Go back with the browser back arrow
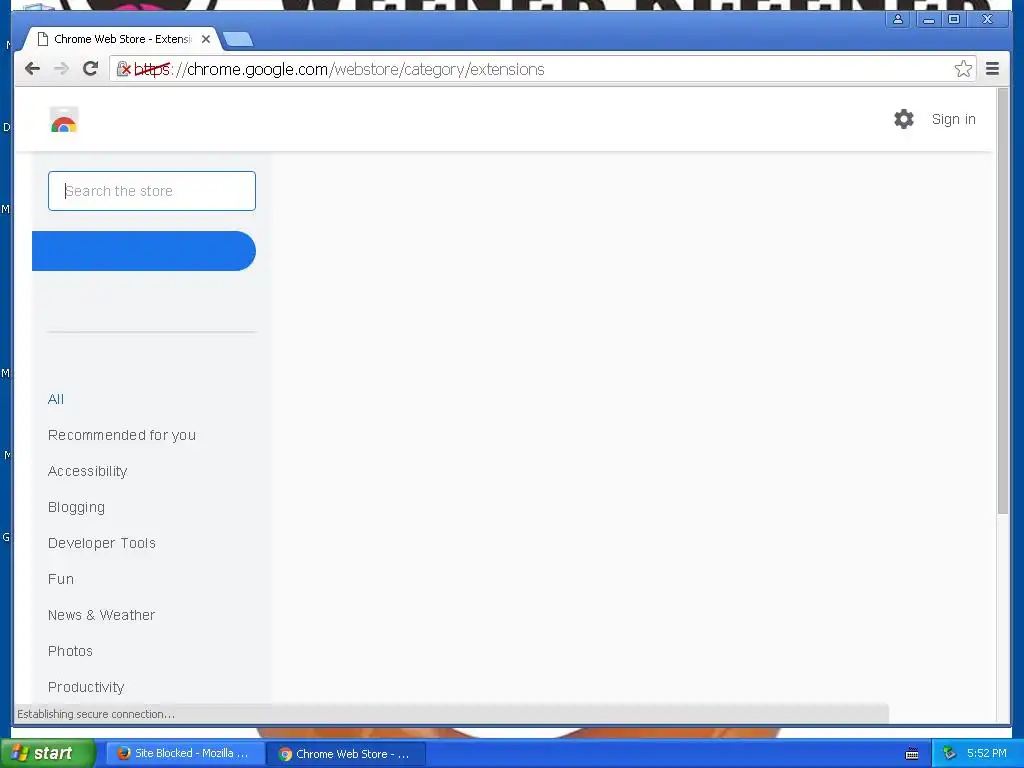The image size is (1024, 768). click(x=32, y=69)
